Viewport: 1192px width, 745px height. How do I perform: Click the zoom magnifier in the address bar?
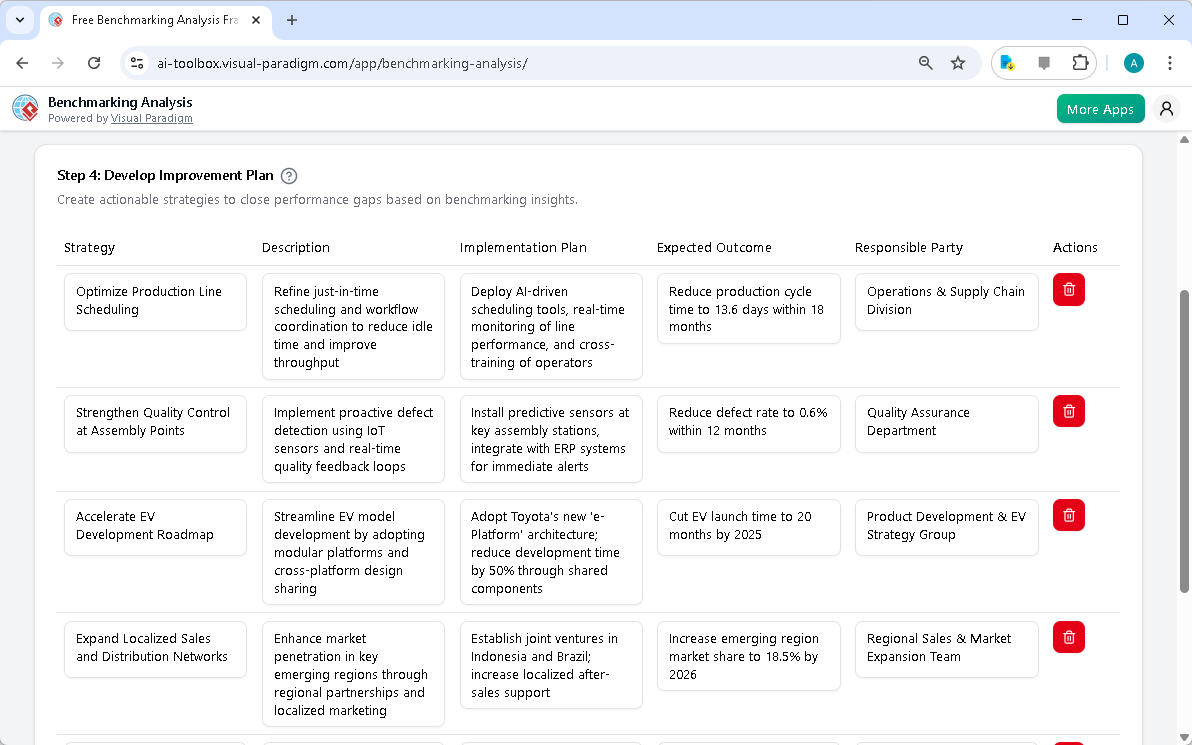coord(925,62)
